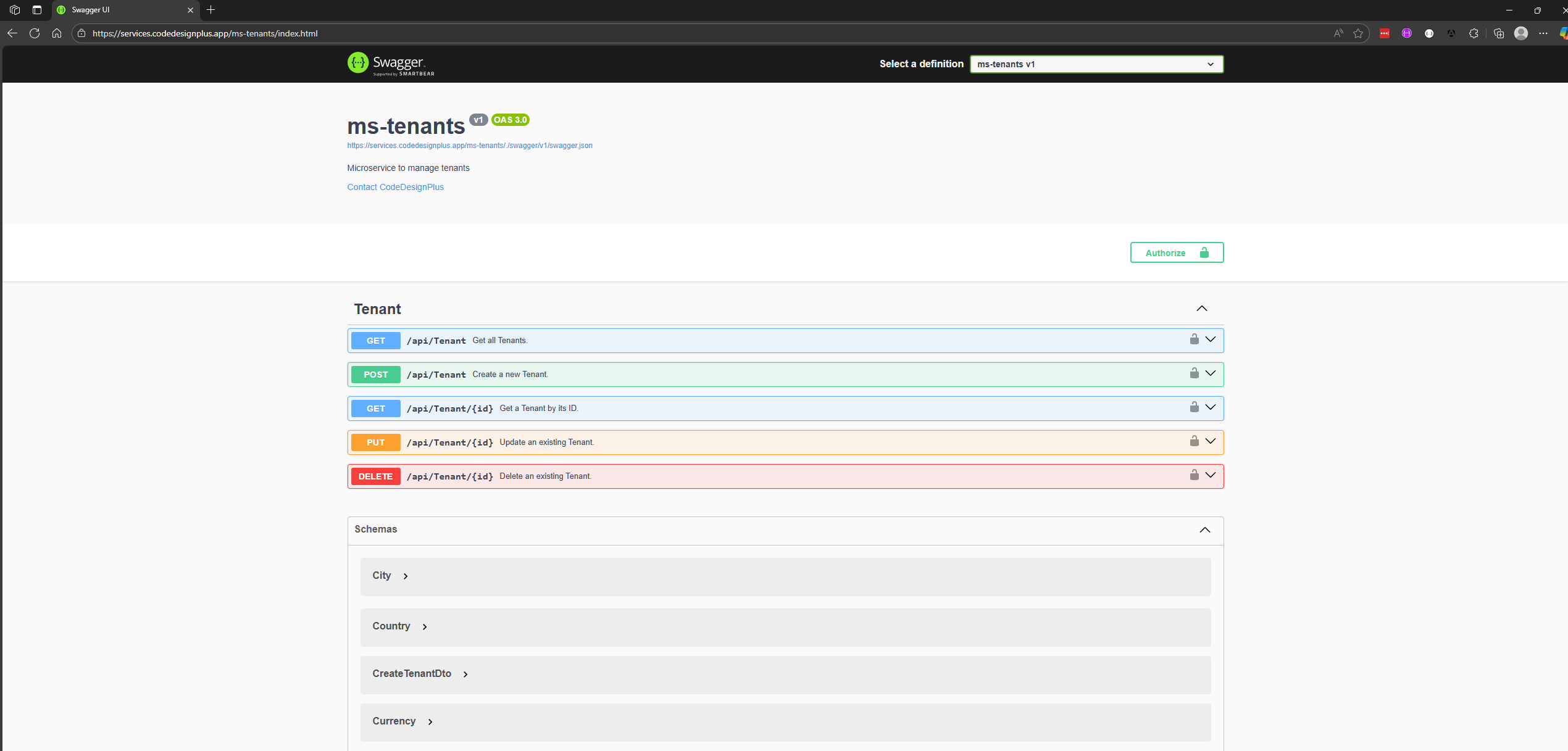Click the Tenant section heading

click(377, 309)
